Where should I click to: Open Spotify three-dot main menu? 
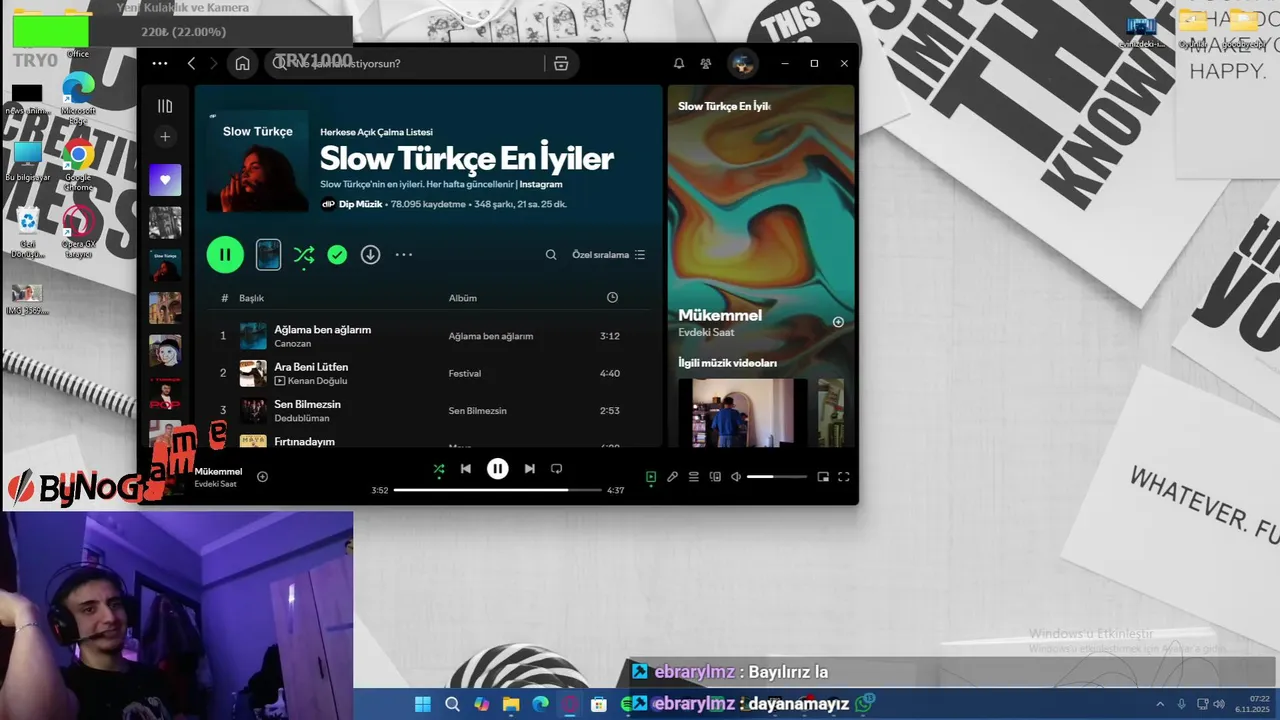point(160,63)
